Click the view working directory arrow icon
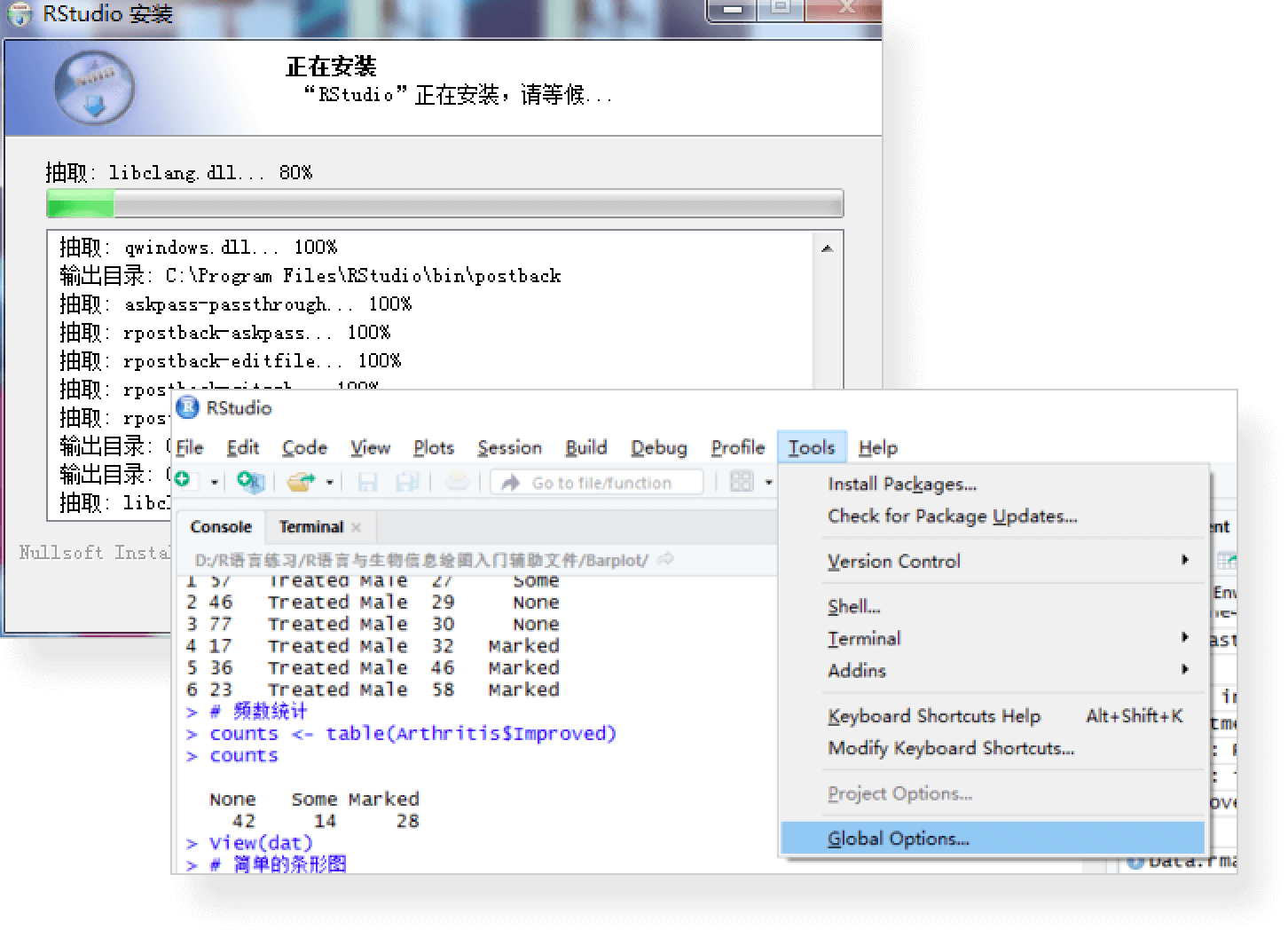1288x930 pixels. pyautogui.click(x=665, y=560)
